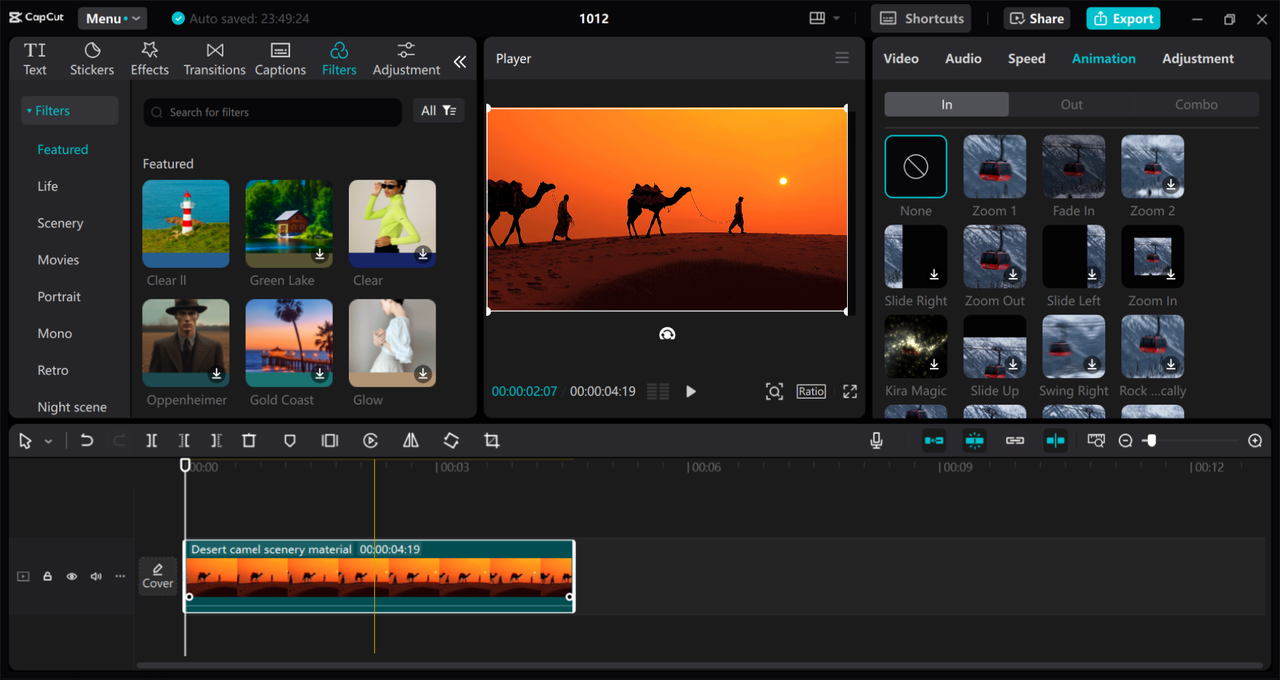
Task: Open the Captions panel
Action: [x=280, y=59]
